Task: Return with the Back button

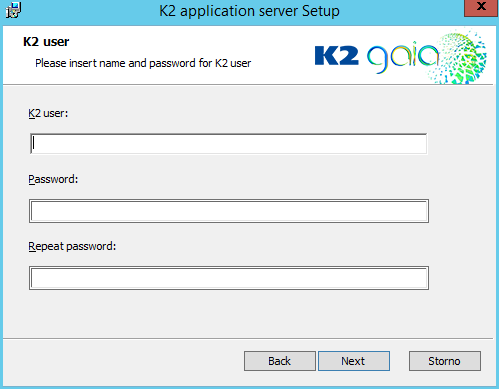Action: tap(280, 361)
